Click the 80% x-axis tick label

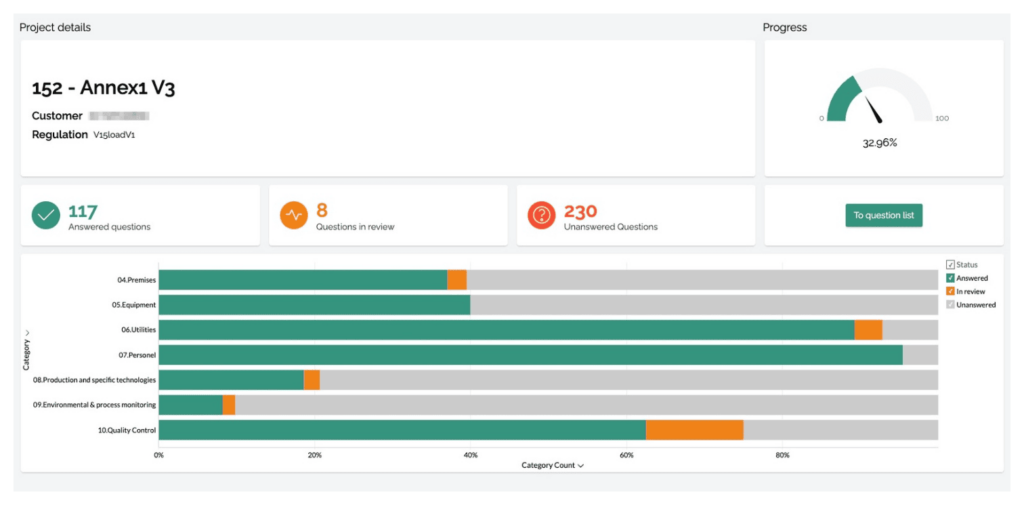point(782,455)
